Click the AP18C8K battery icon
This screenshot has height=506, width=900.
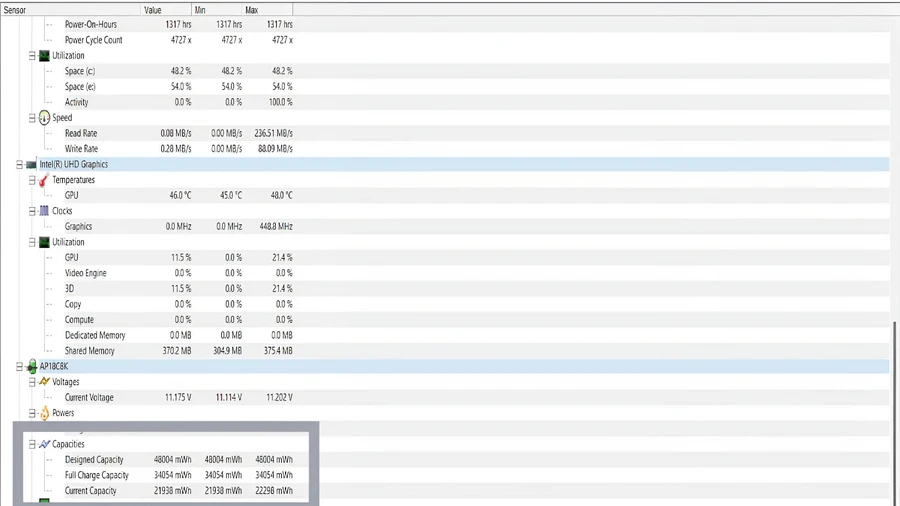coord(32,366)
